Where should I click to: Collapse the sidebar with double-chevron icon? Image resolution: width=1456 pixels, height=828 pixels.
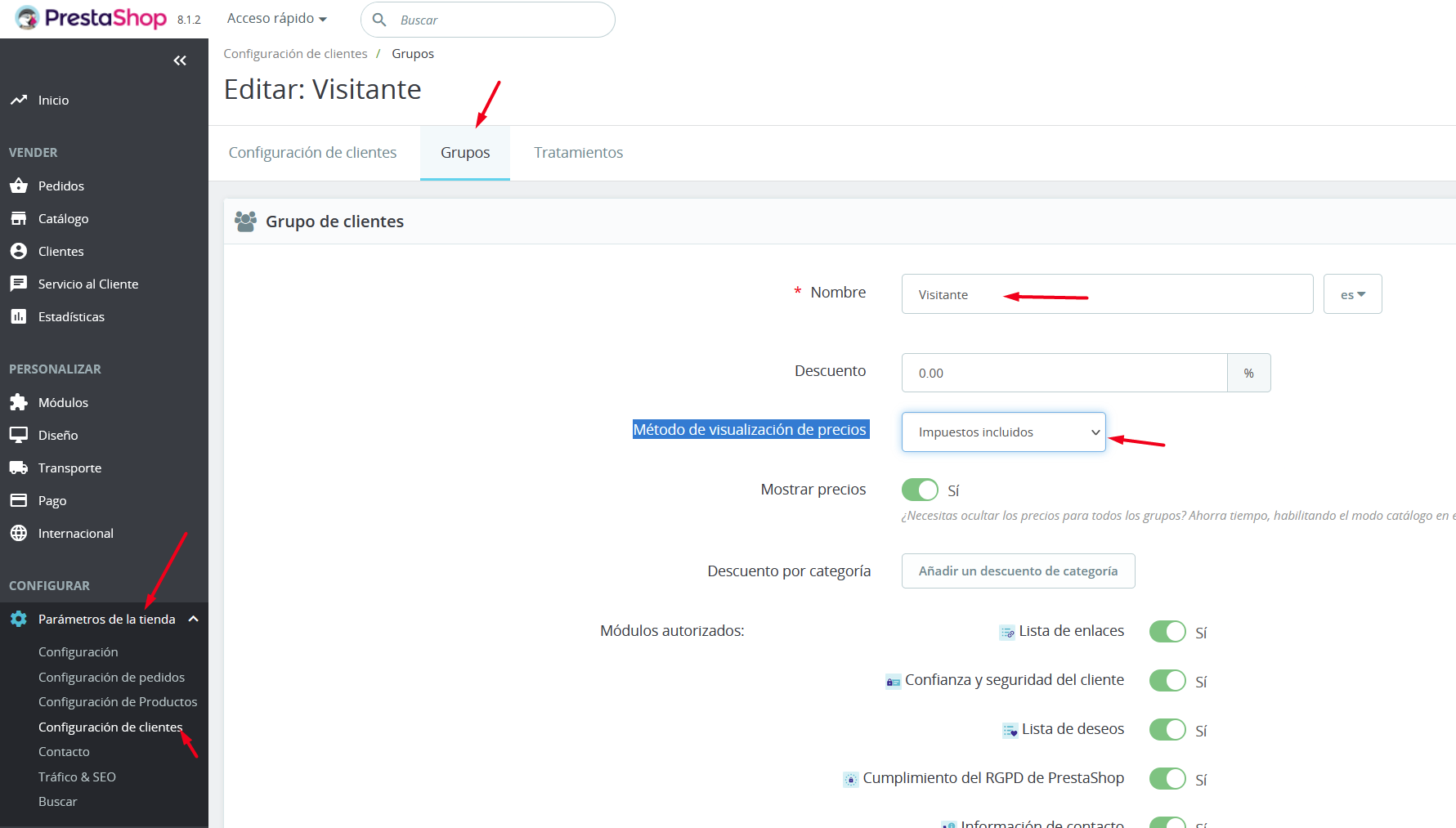coord(180,60)
